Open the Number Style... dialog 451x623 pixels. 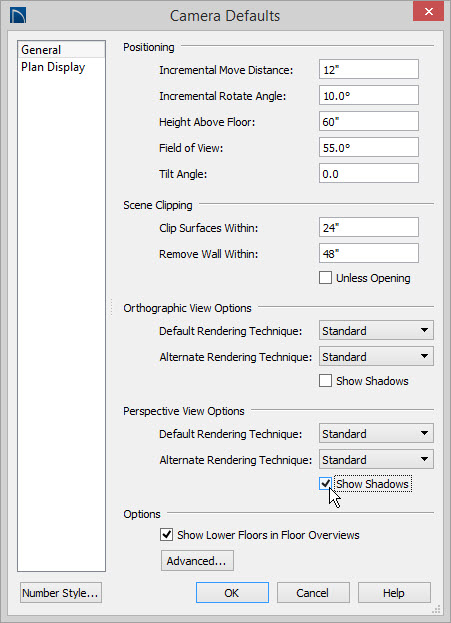tap(60, 593)
